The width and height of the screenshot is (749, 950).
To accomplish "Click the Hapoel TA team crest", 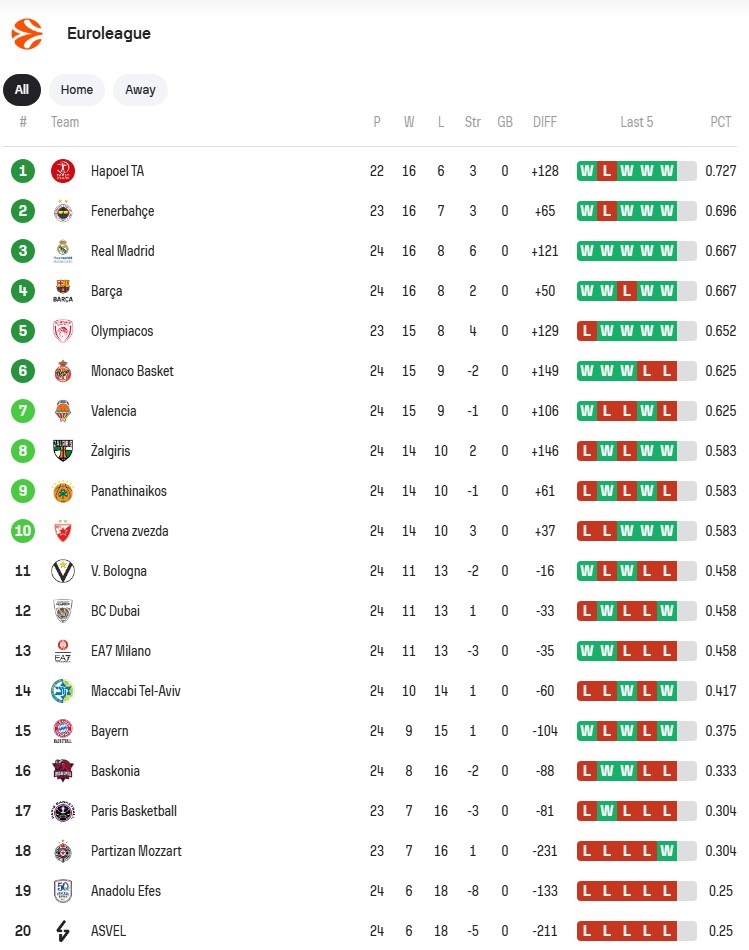I will (63, 171).
